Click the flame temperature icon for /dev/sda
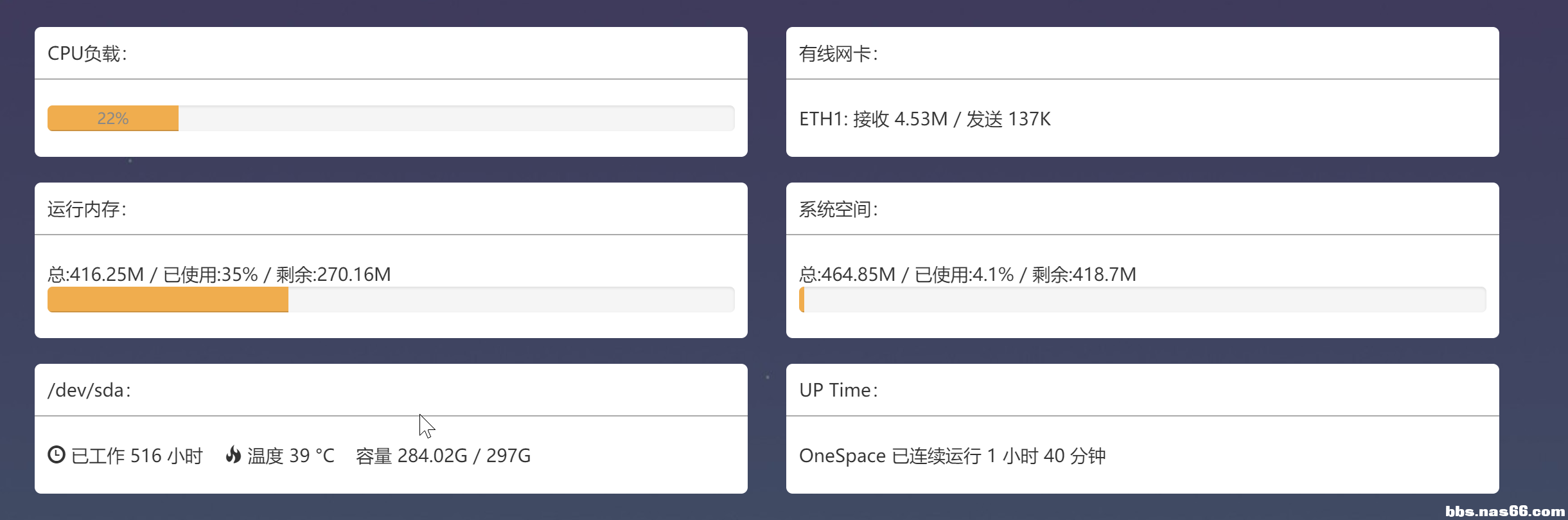Screen dimensions: 1568x520 (x=234, y=455)
